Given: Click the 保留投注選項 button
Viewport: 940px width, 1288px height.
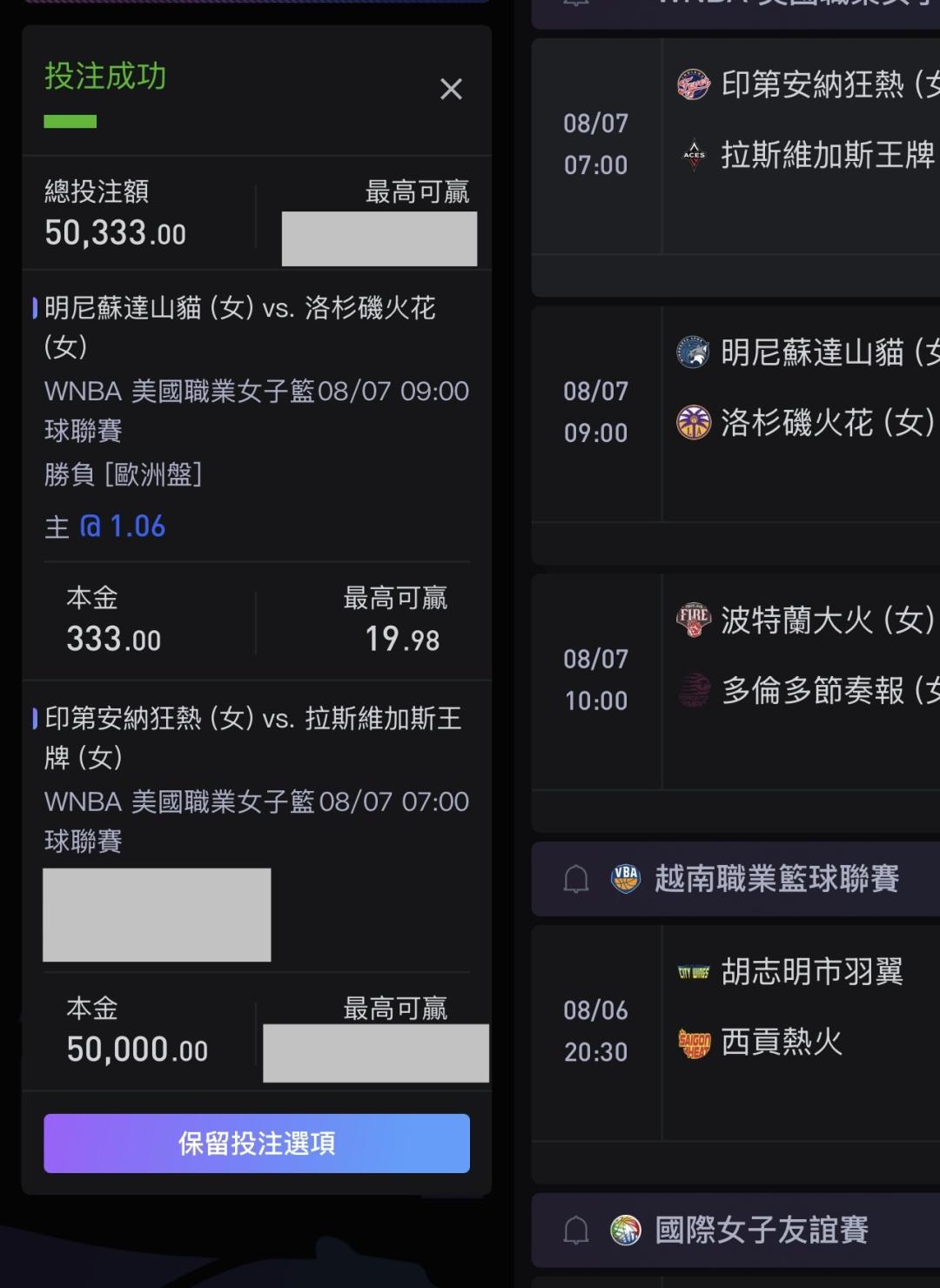Looking at the screenshot, I should (x=257, y=1143).
